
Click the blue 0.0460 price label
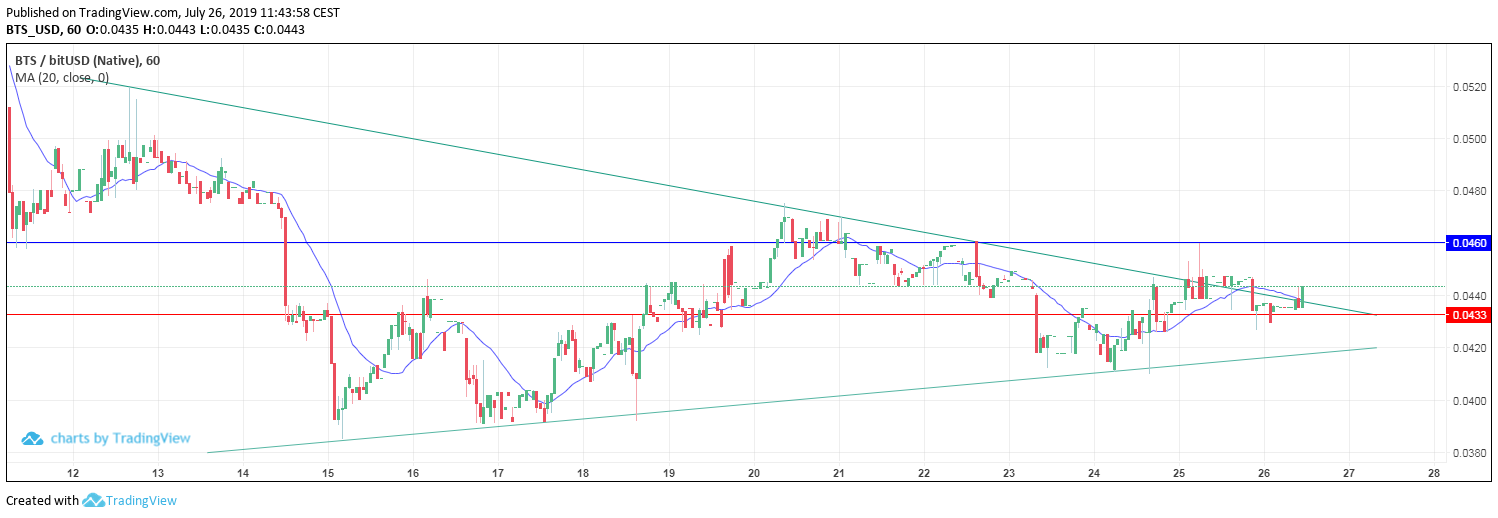(x=1468, y=243)
